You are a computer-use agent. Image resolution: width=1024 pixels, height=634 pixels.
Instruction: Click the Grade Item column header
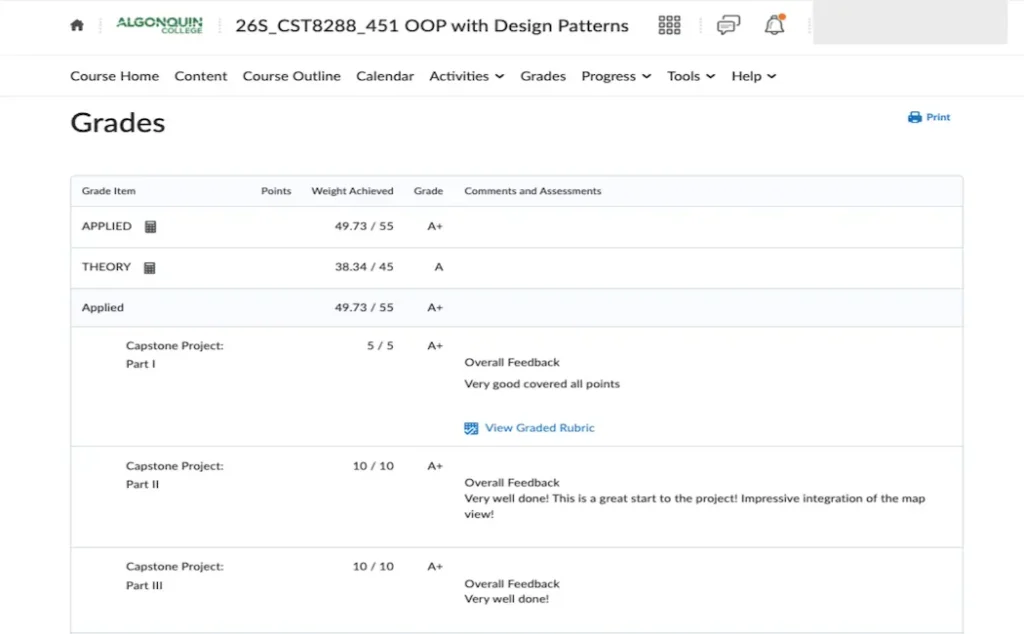[x=108, y=191]
